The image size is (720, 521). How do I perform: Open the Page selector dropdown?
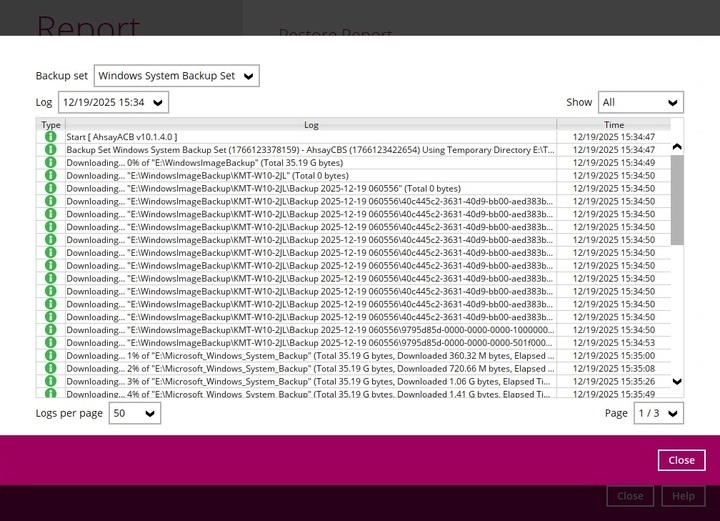pos(658,413)
